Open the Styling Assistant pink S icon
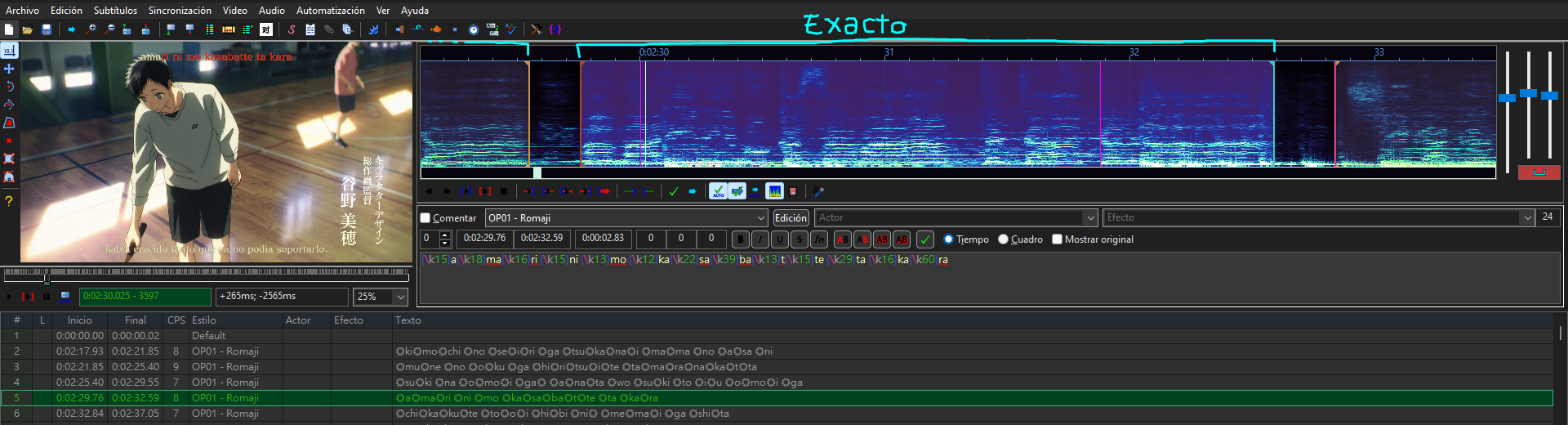This screenshot has height=425, width=1568. 292,29
